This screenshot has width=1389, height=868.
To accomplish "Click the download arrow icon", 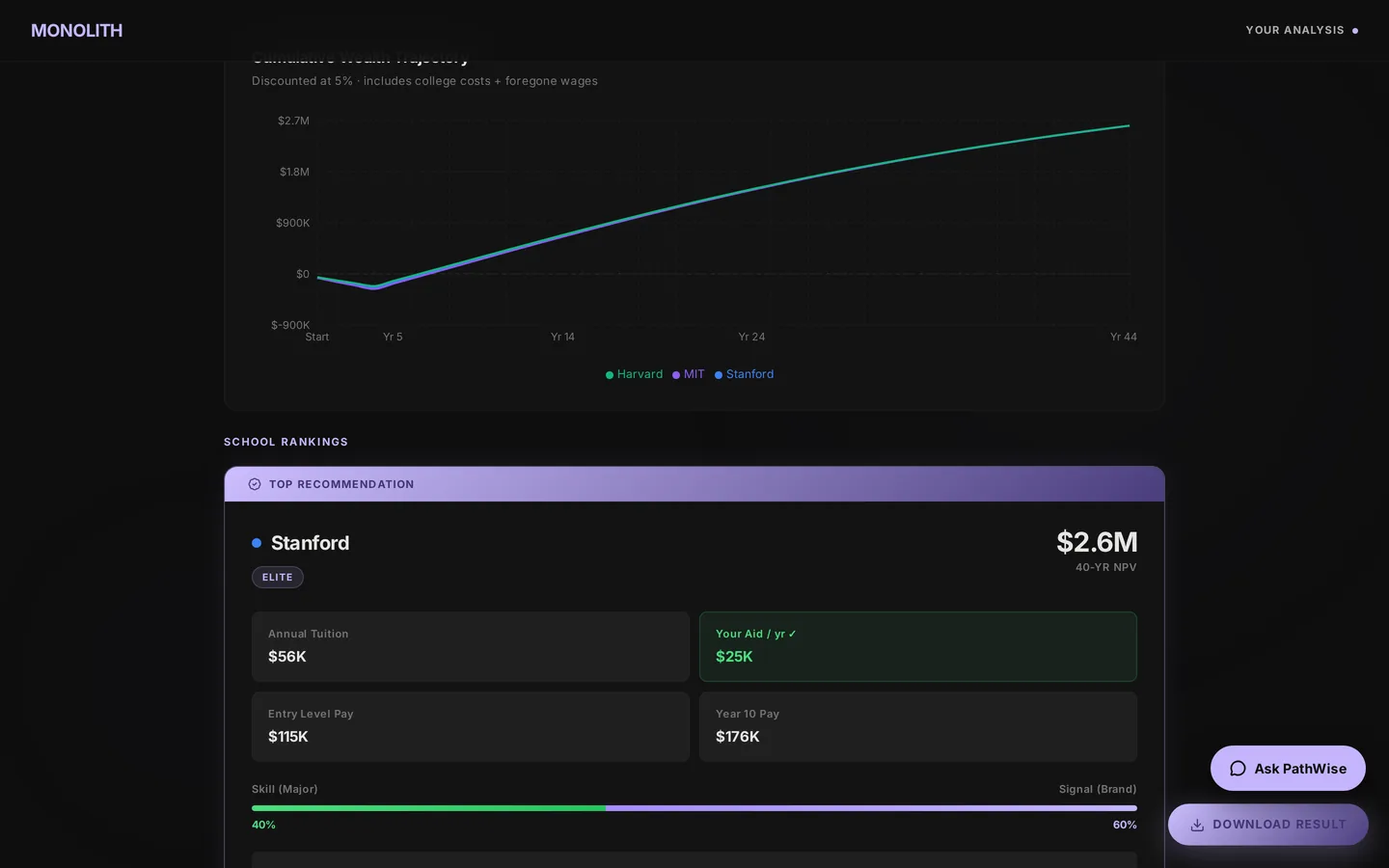I will point(1197,826).
